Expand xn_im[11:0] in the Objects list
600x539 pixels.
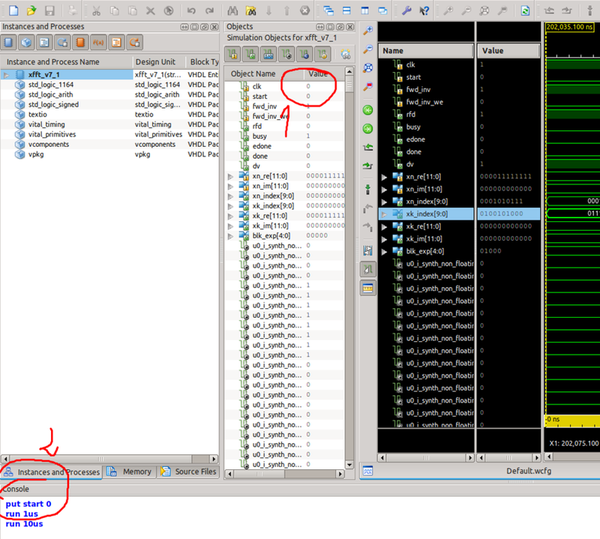(231, 186)
